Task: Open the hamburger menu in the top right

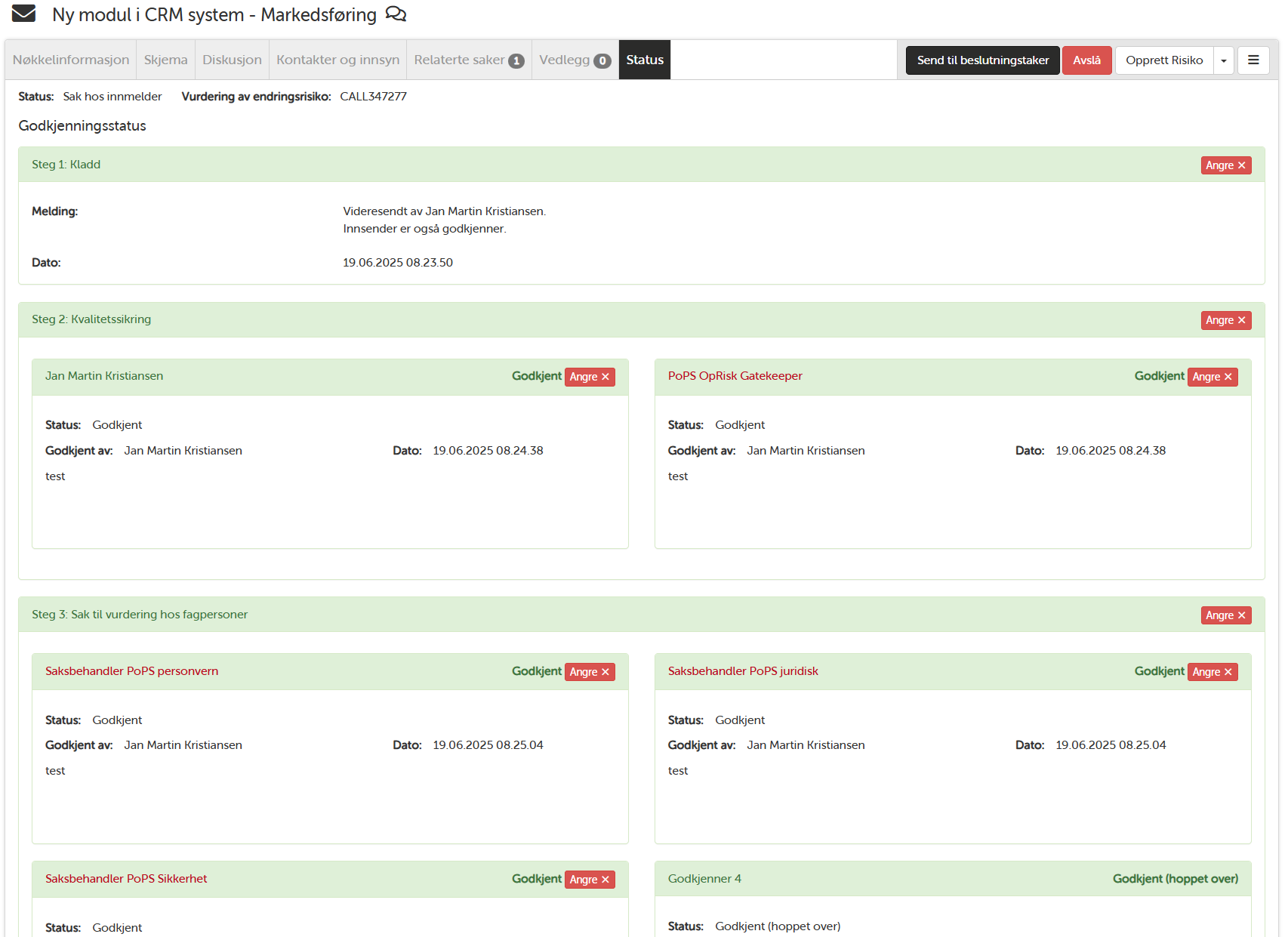Action: tap(1253, 60)
